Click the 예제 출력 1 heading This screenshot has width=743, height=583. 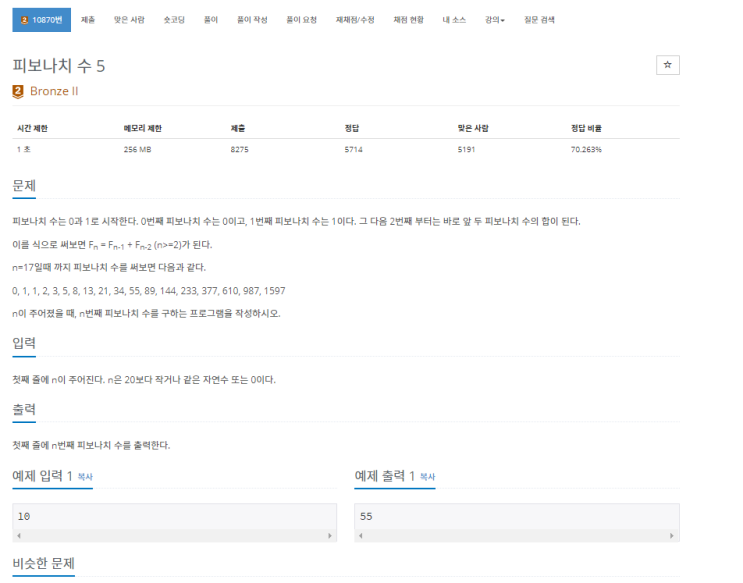pyautogui.click(x=385, y=476)
